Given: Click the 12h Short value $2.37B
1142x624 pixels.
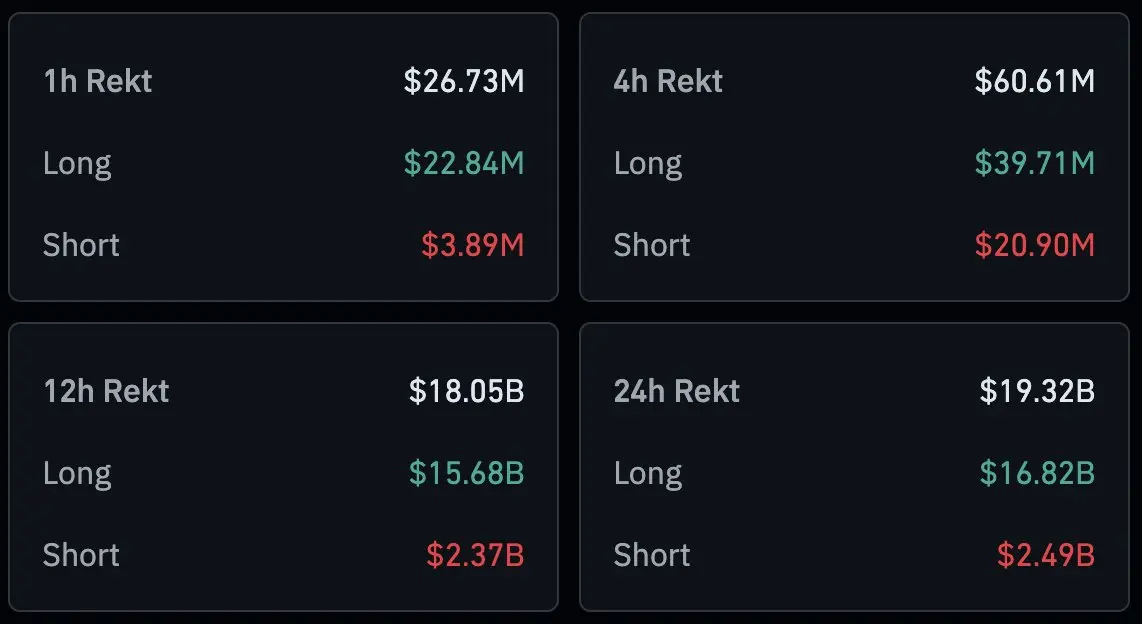Looking at the screenshot, I should click(475, 555).
